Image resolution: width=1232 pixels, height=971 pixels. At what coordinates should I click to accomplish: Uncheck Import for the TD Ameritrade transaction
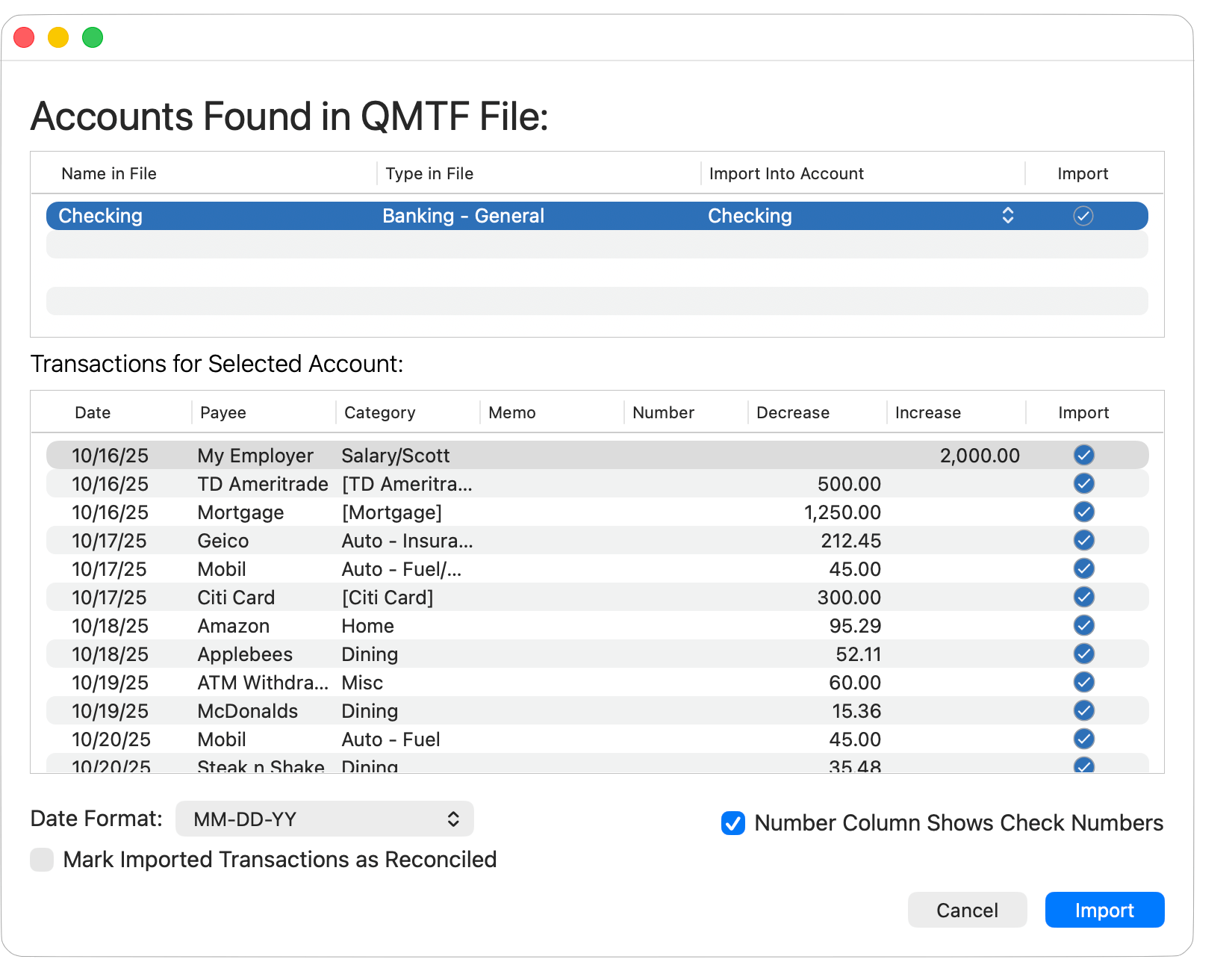pyautogui.click(x=1083, y=483)
